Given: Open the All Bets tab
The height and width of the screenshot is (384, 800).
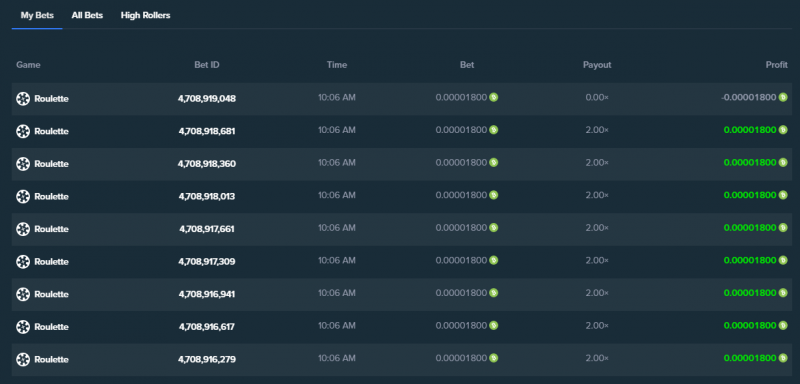Looking at the screenshot, I should click(87, 15).
